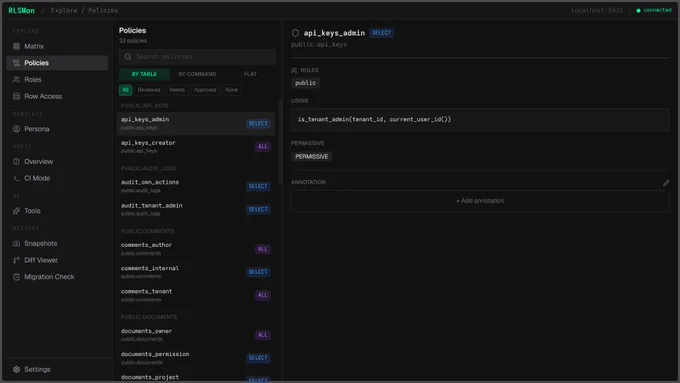Viewport: 680px width, 383px height.
Task: Open the Persona icon
Action: pyautogui.click(x=16, y=129)
